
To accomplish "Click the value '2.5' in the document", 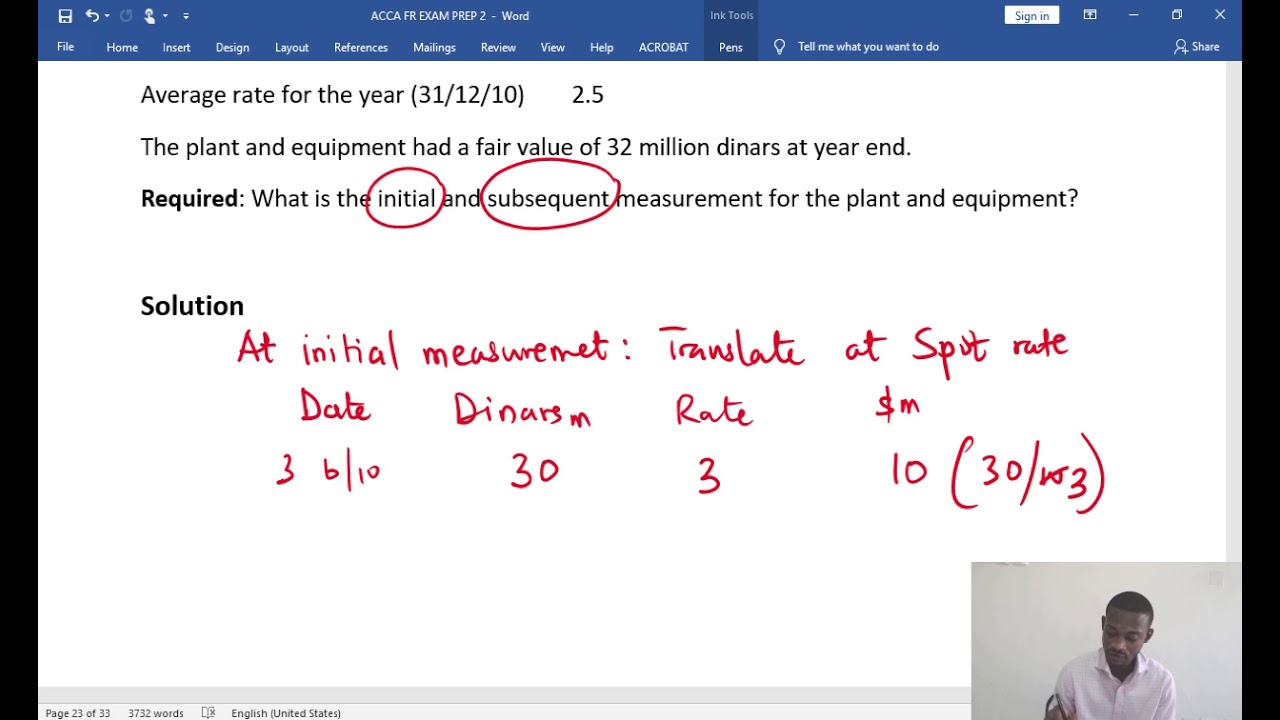I will coord(588,95).
